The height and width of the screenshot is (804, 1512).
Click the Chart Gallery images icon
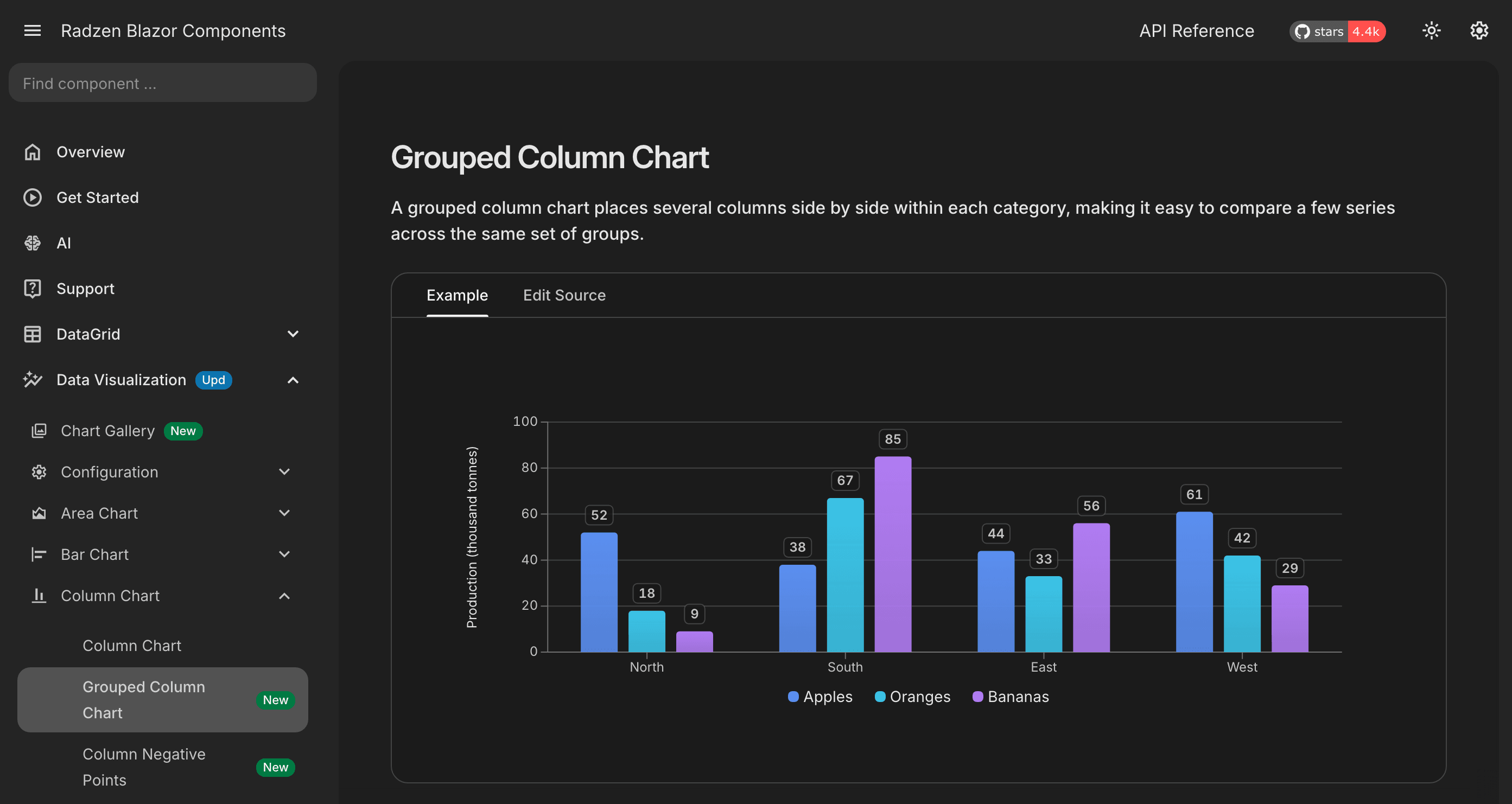(39, 431)
